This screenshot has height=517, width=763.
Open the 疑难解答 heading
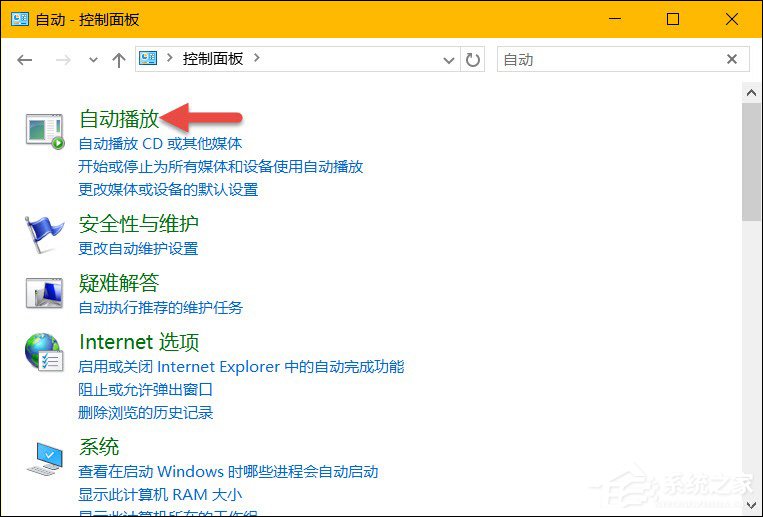coord(119,282)
